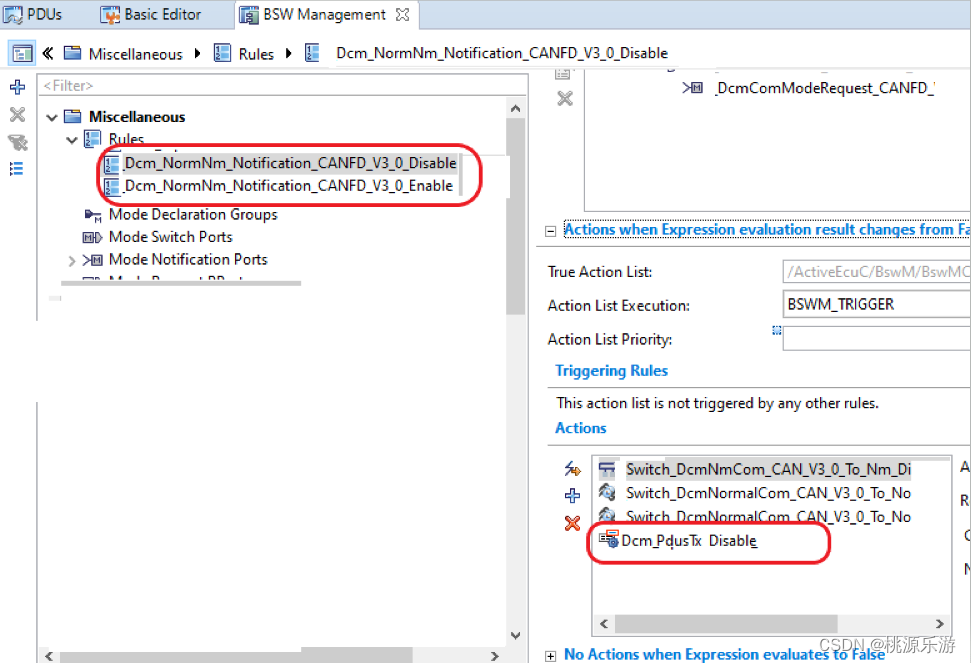Click the gray X remove icon beside expression

coord(565,98)
